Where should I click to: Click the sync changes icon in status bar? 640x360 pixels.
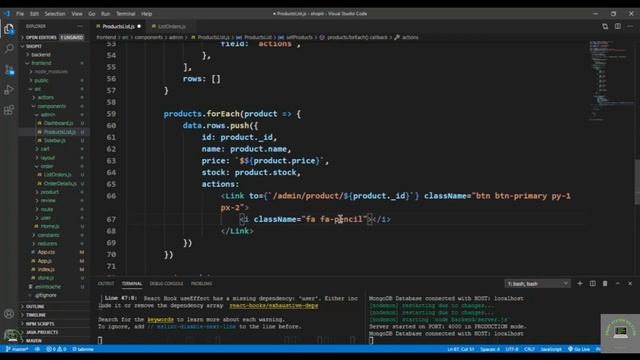[37, 349]
